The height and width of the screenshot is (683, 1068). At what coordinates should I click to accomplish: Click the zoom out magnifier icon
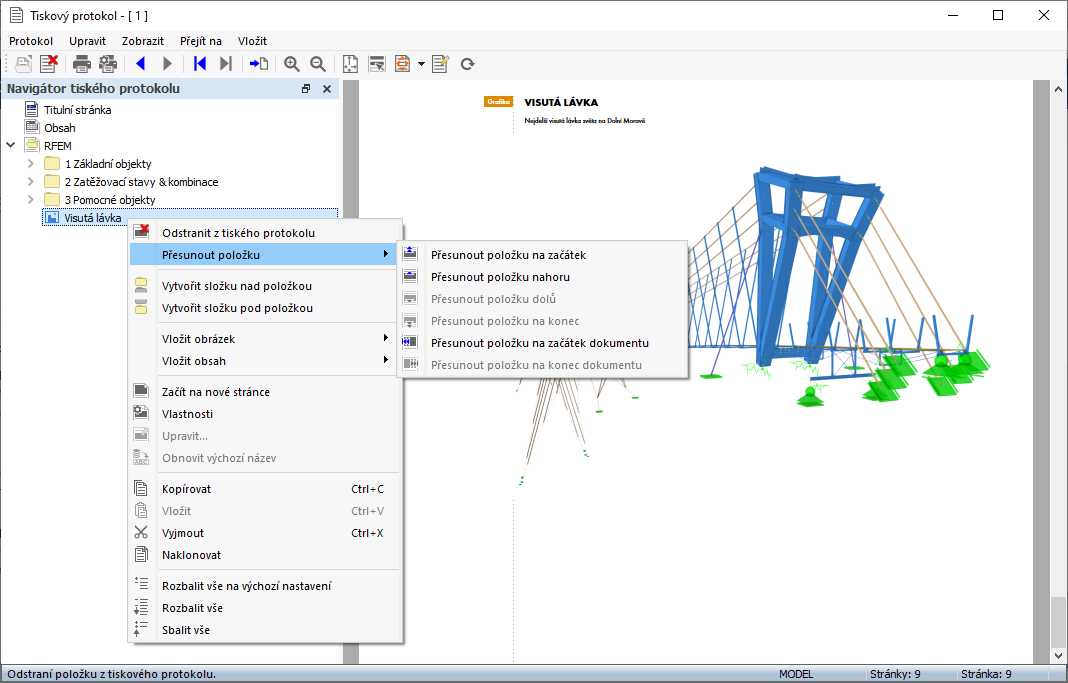317,64
